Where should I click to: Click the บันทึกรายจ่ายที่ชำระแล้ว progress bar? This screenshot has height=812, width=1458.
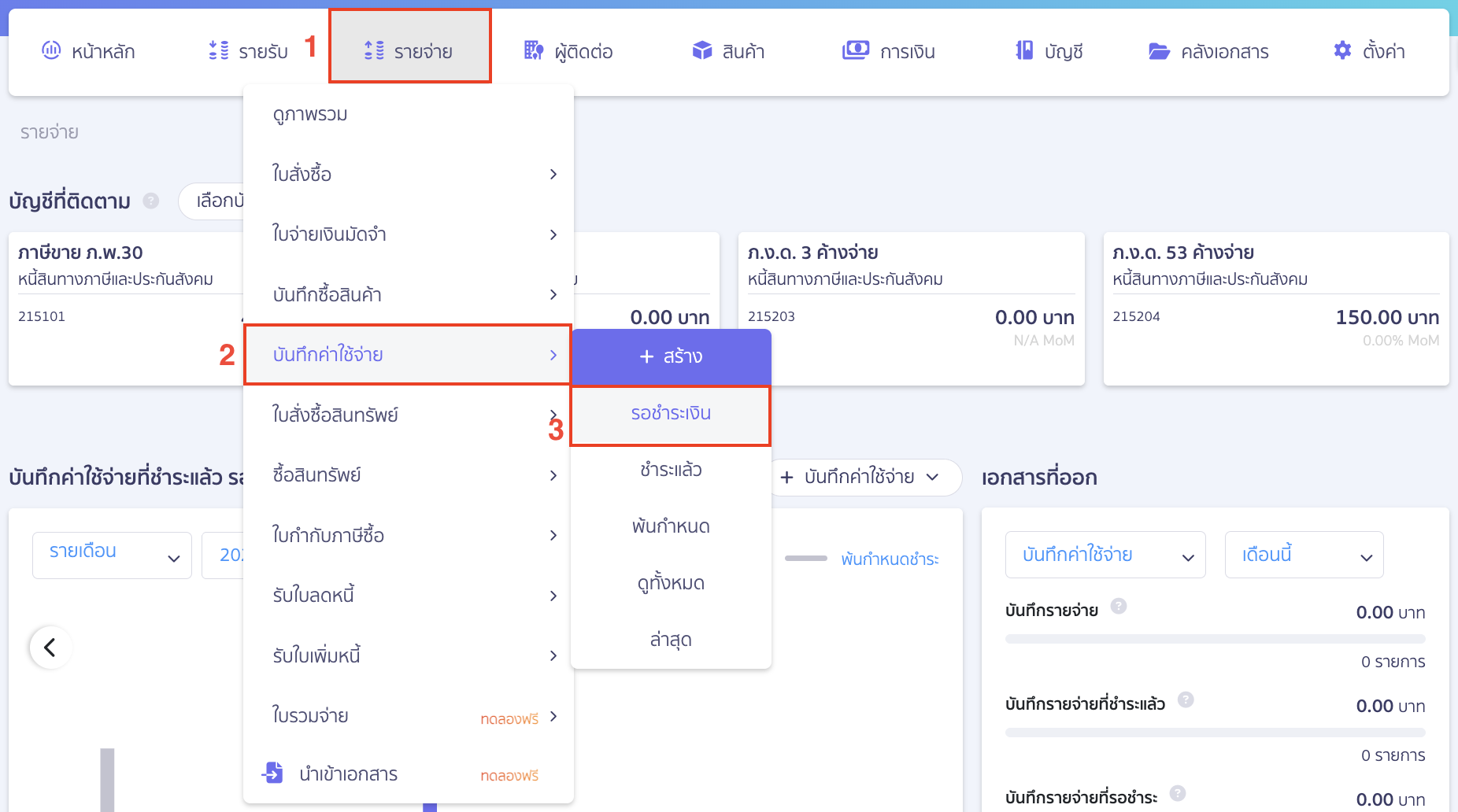[x=1215, y=733]
